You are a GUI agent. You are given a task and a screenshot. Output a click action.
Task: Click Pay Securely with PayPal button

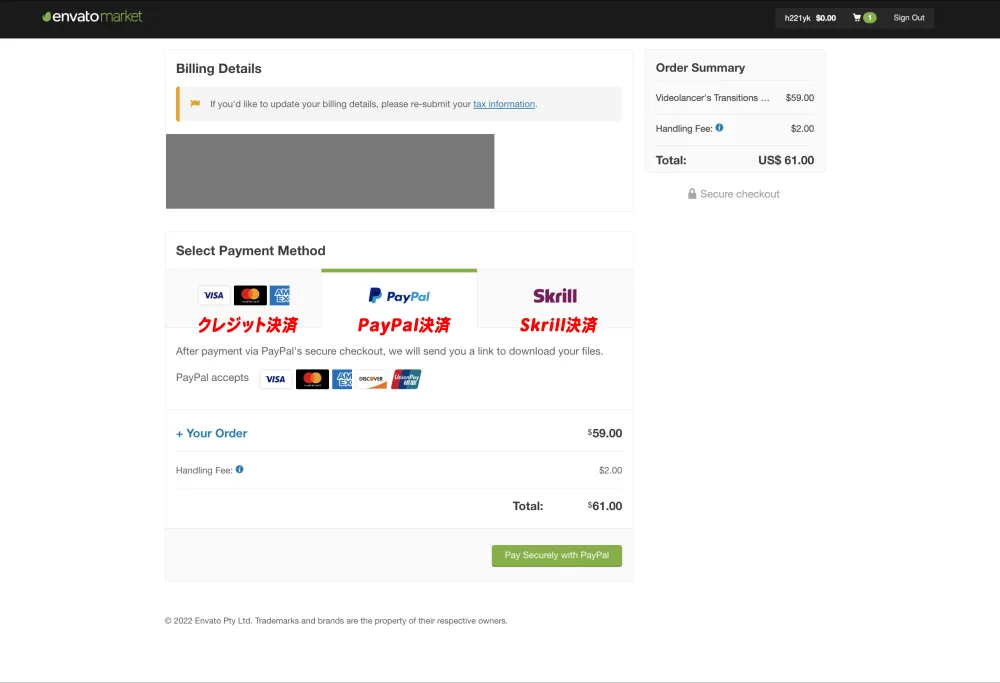click(x=557, y=555)
